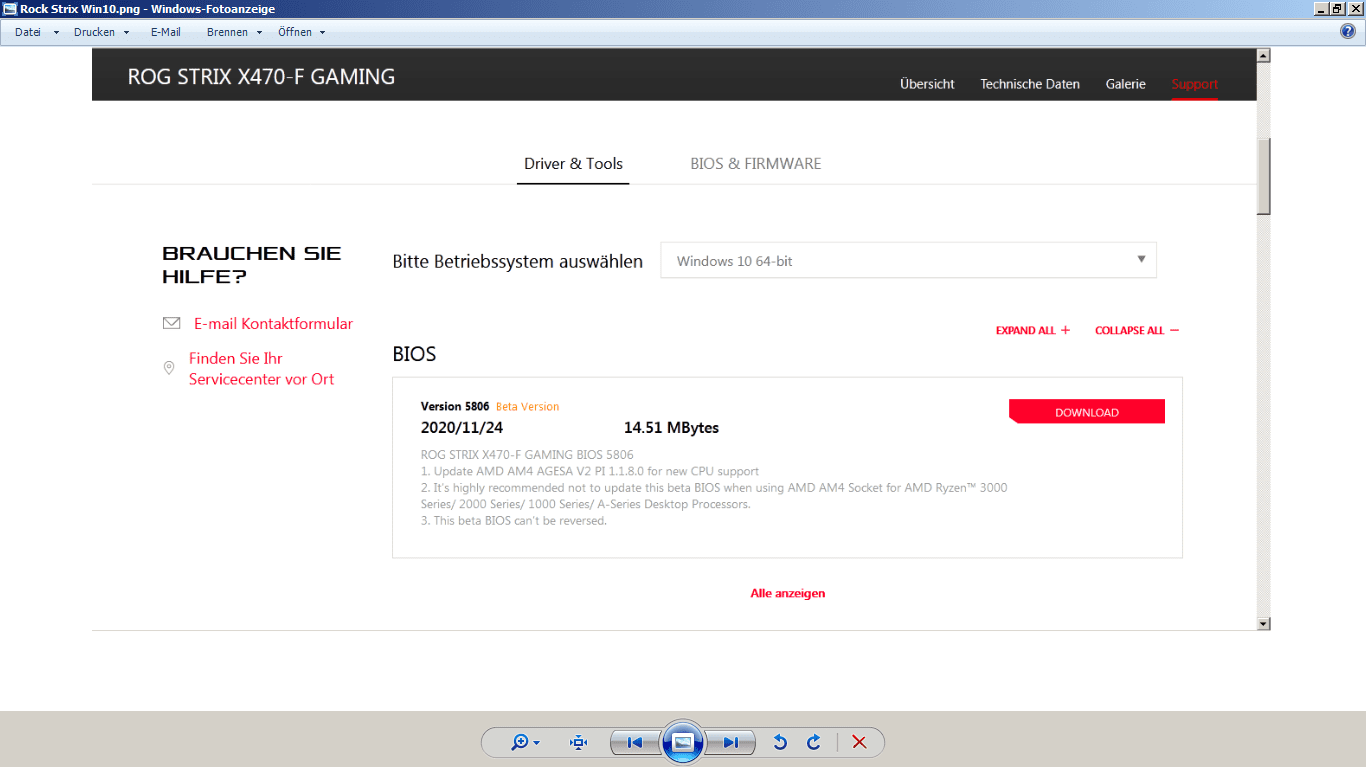Click 'Bitte Betriebssystem auswählen' label
Screen dimensions: 1366x768
(517, 262)
